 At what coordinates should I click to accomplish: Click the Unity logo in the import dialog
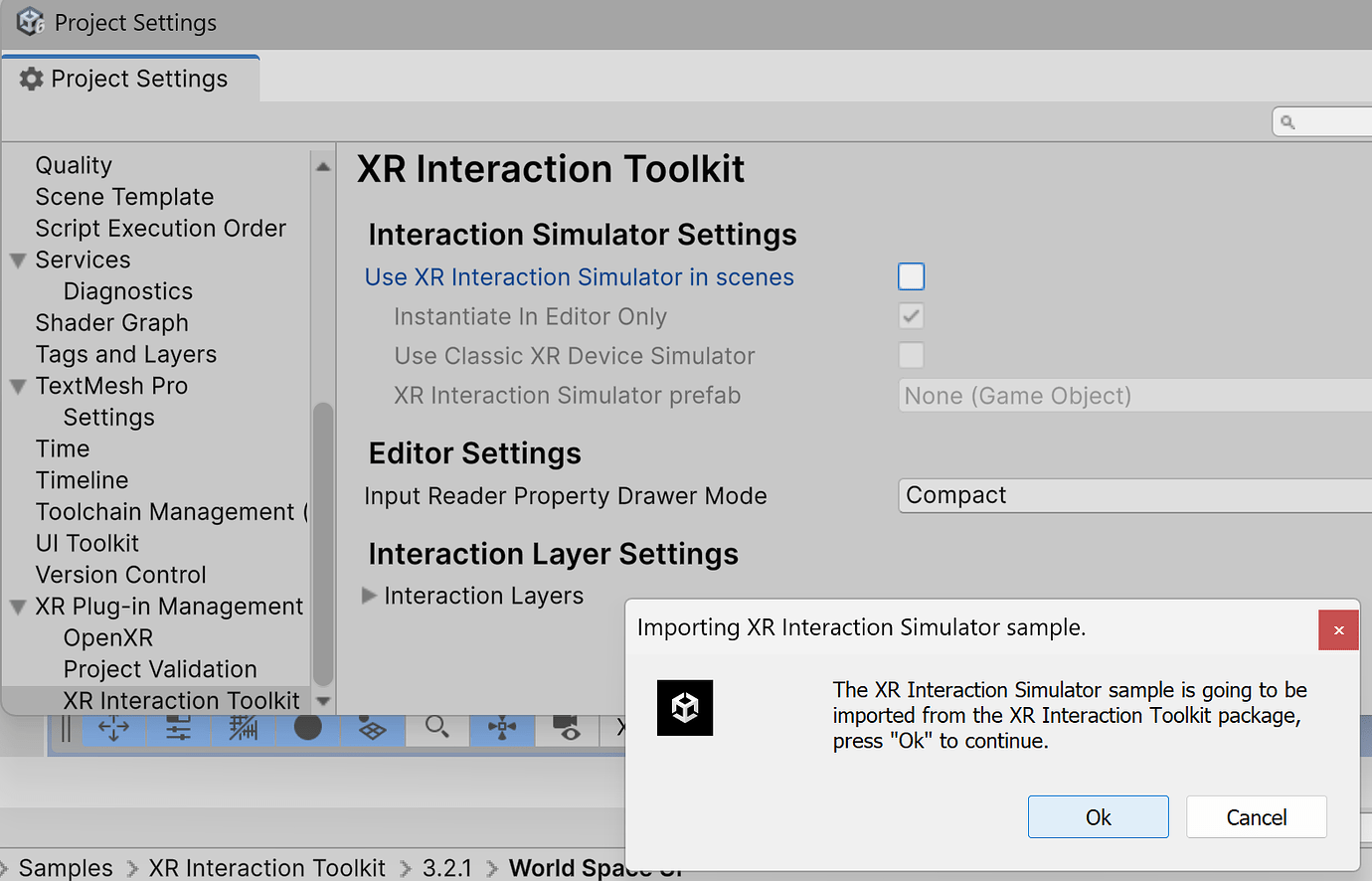[685, 708]
